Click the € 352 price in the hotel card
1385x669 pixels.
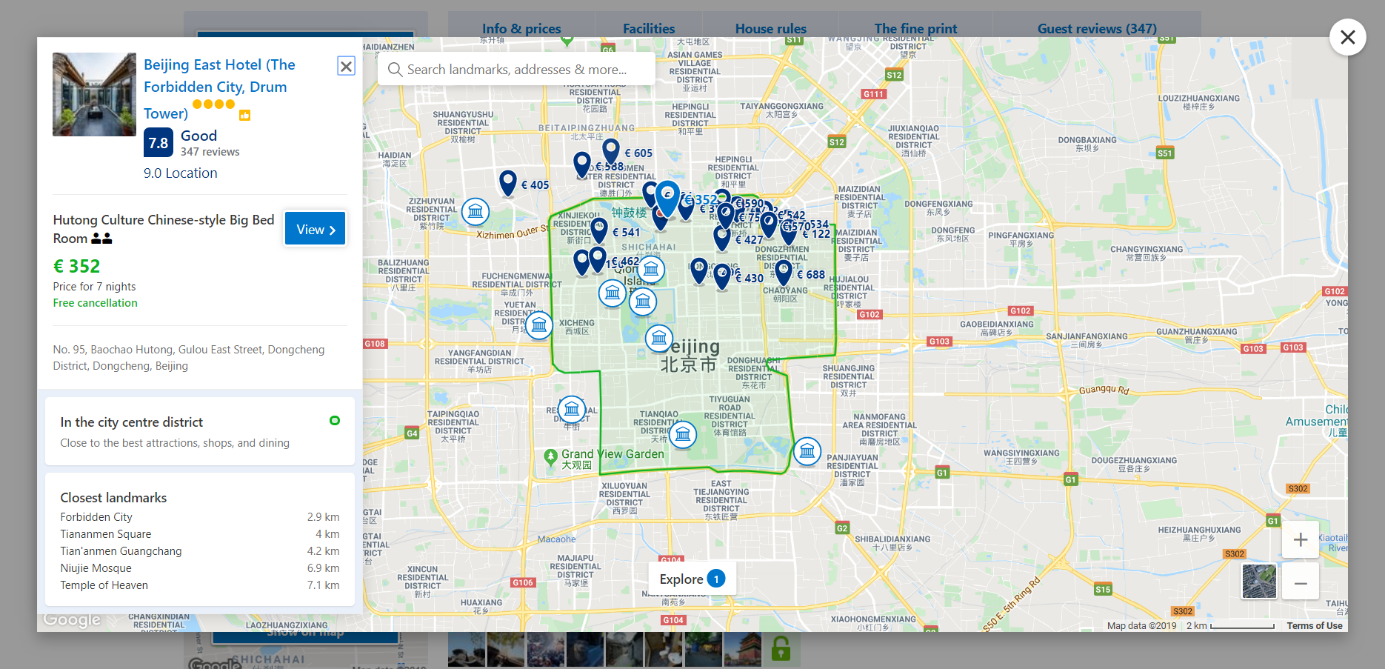[77, 266]
